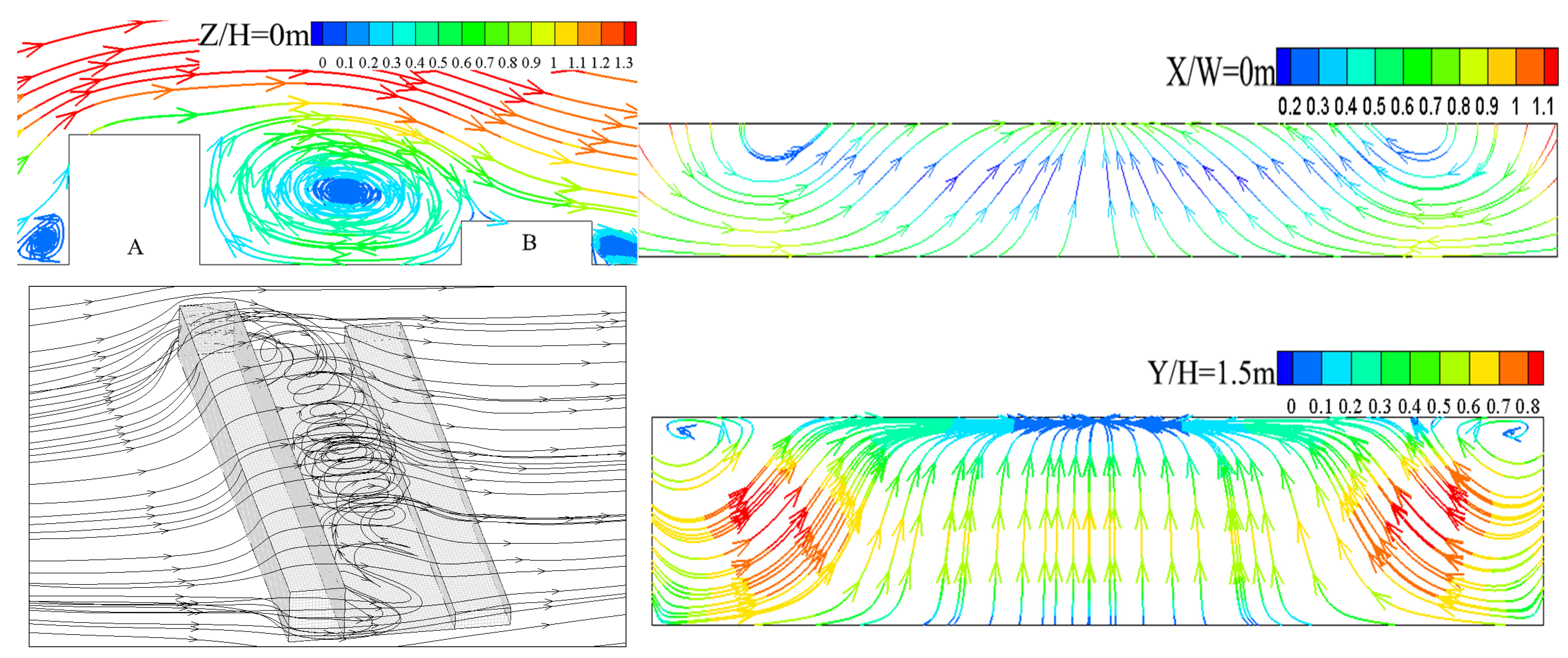
Task: Click the 1.3 tick on Z/H=0m legend
Action: click(x=624, y=63)
